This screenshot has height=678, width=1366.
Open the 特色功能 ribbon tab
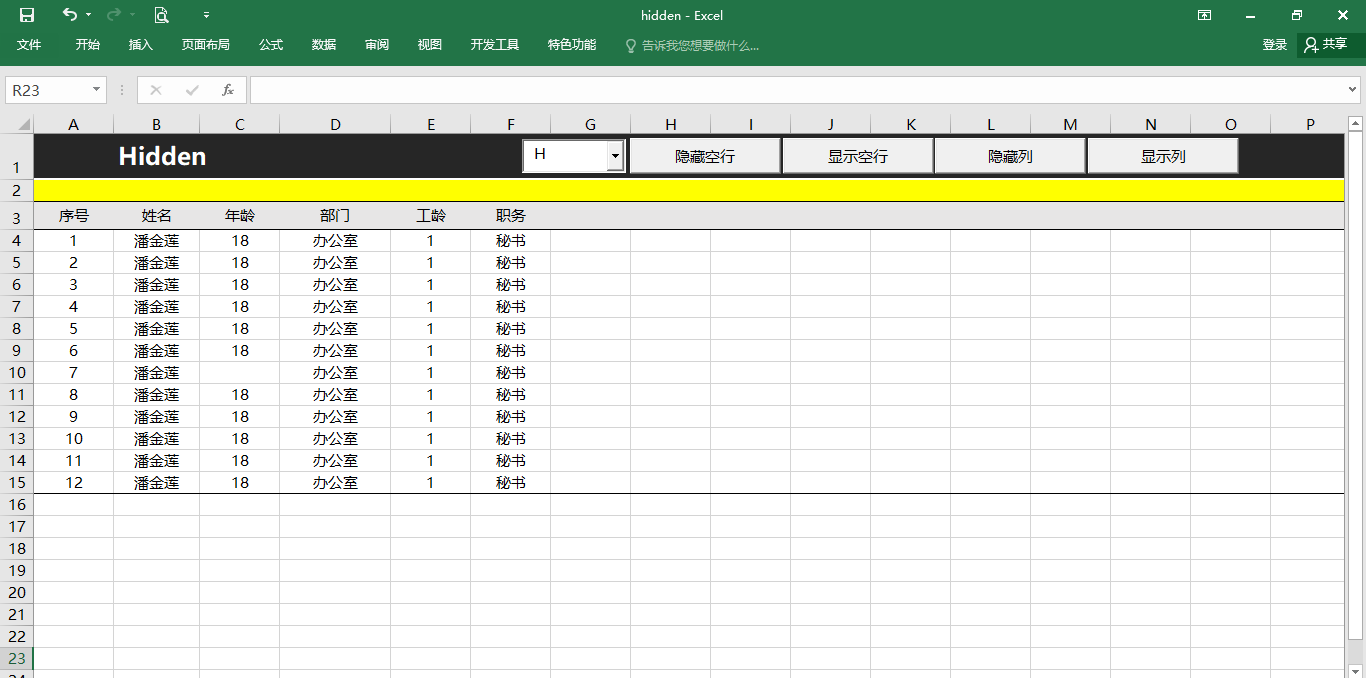[572, 45]
